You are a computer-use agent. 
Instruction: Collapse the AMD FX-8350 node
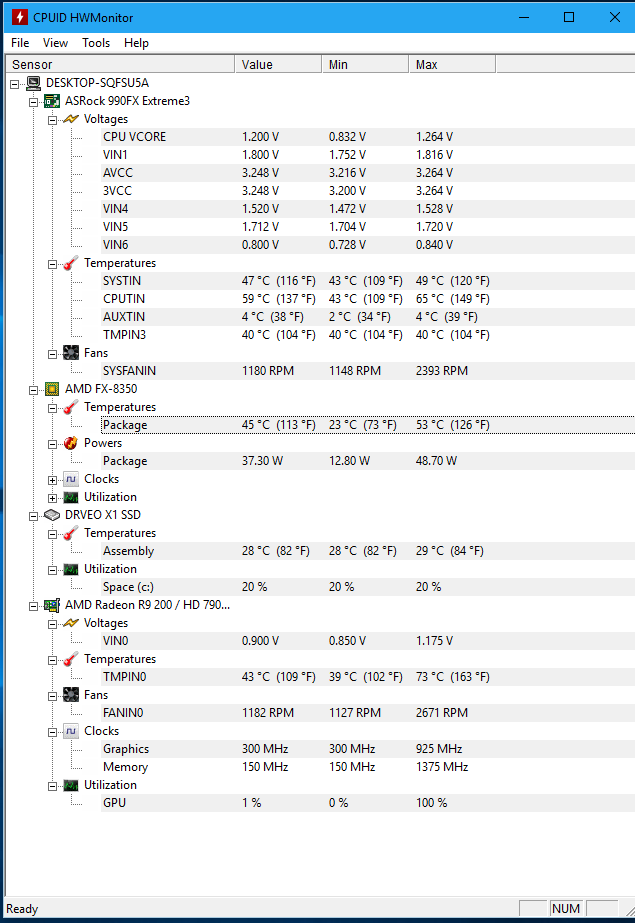34,390
